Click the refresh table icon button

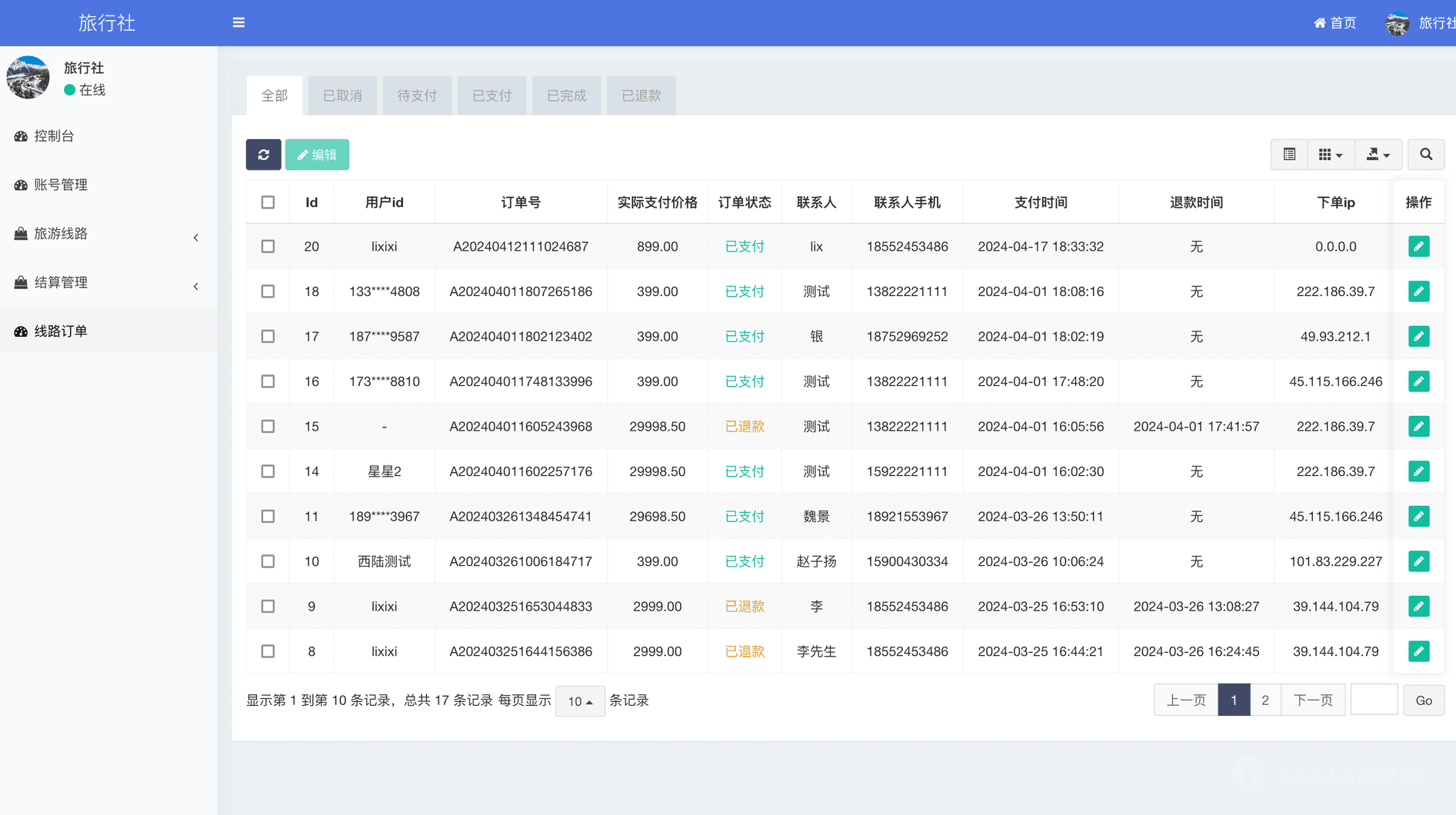click(x=263, y=155)
